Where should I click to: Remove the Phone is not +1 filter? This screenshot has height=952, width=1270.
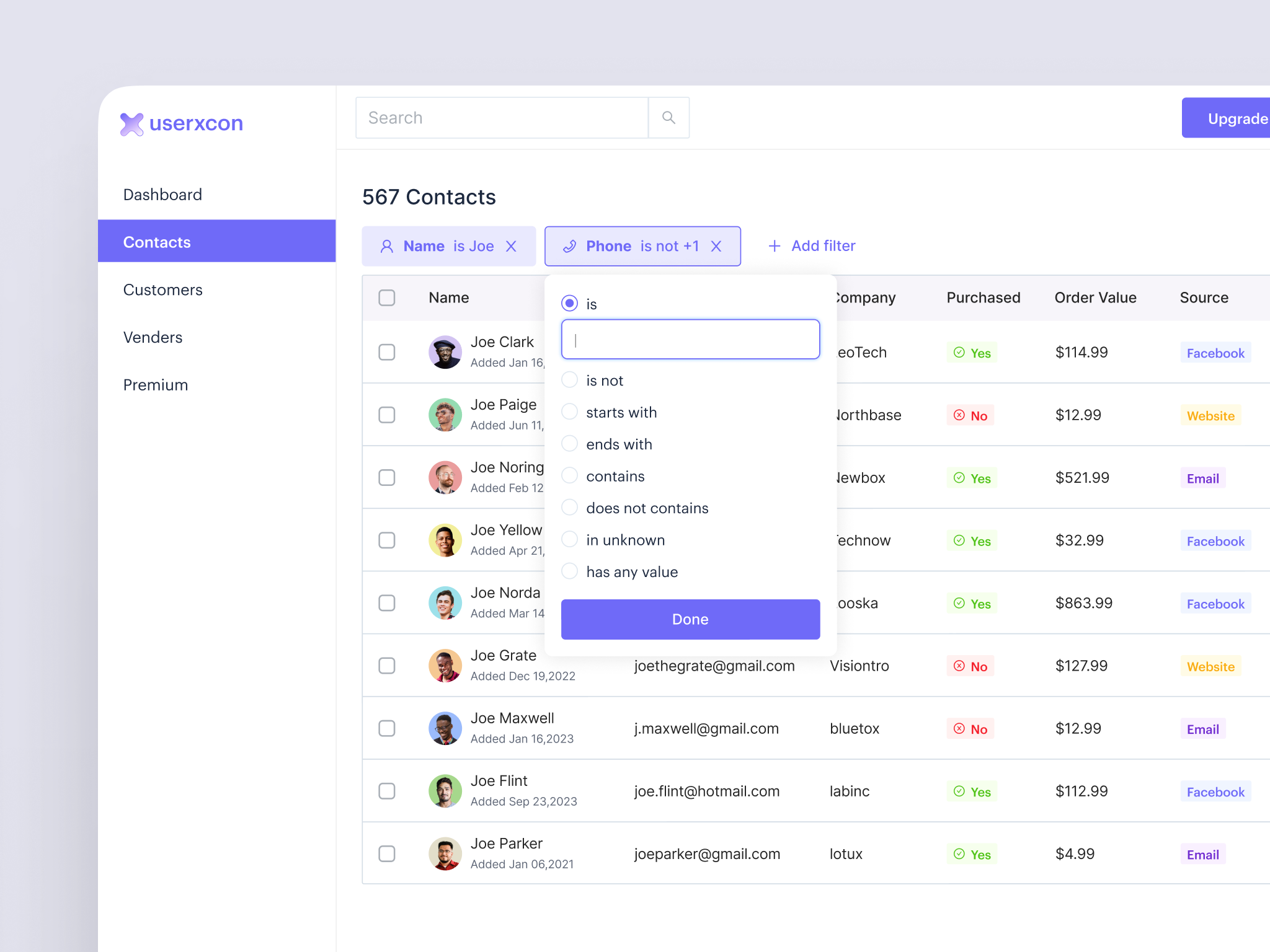click(717, 246)
